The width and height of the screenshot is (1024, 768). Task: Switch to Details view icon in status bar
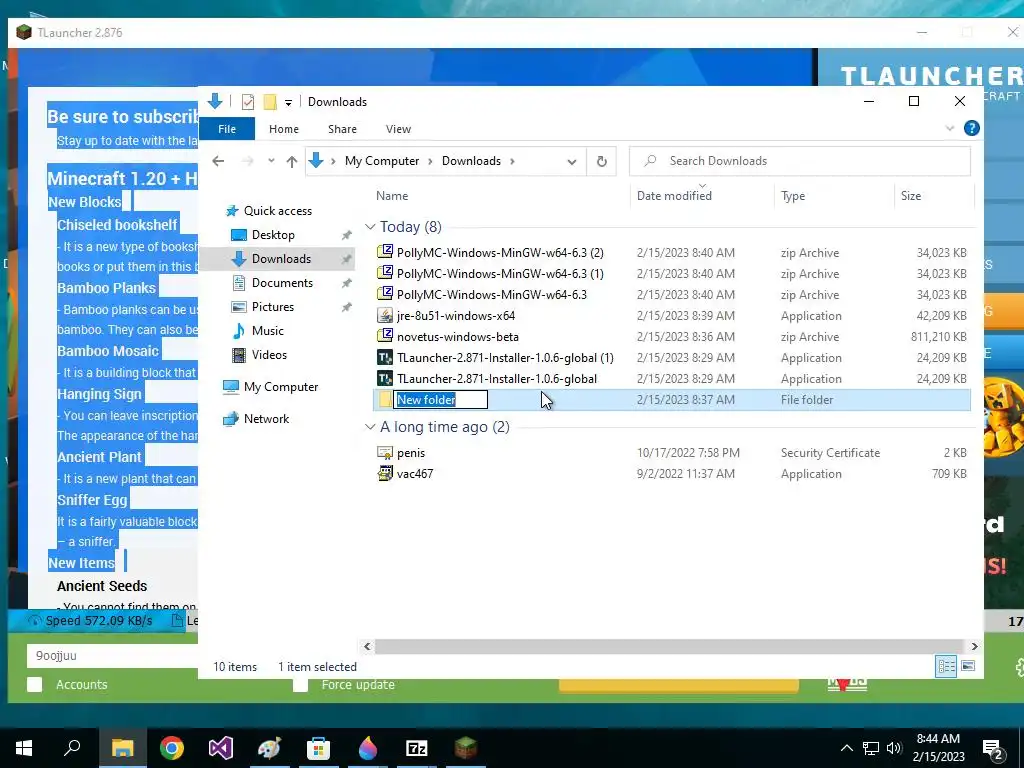click(x=946, y=666)
